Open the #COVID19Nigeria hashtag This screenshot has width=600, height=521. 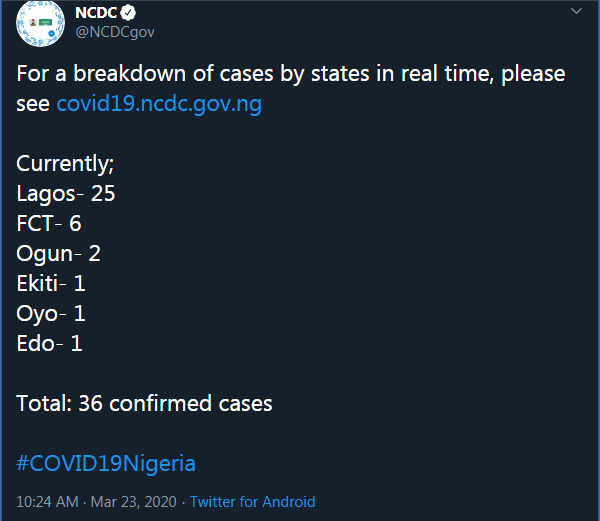click(106, 464)
